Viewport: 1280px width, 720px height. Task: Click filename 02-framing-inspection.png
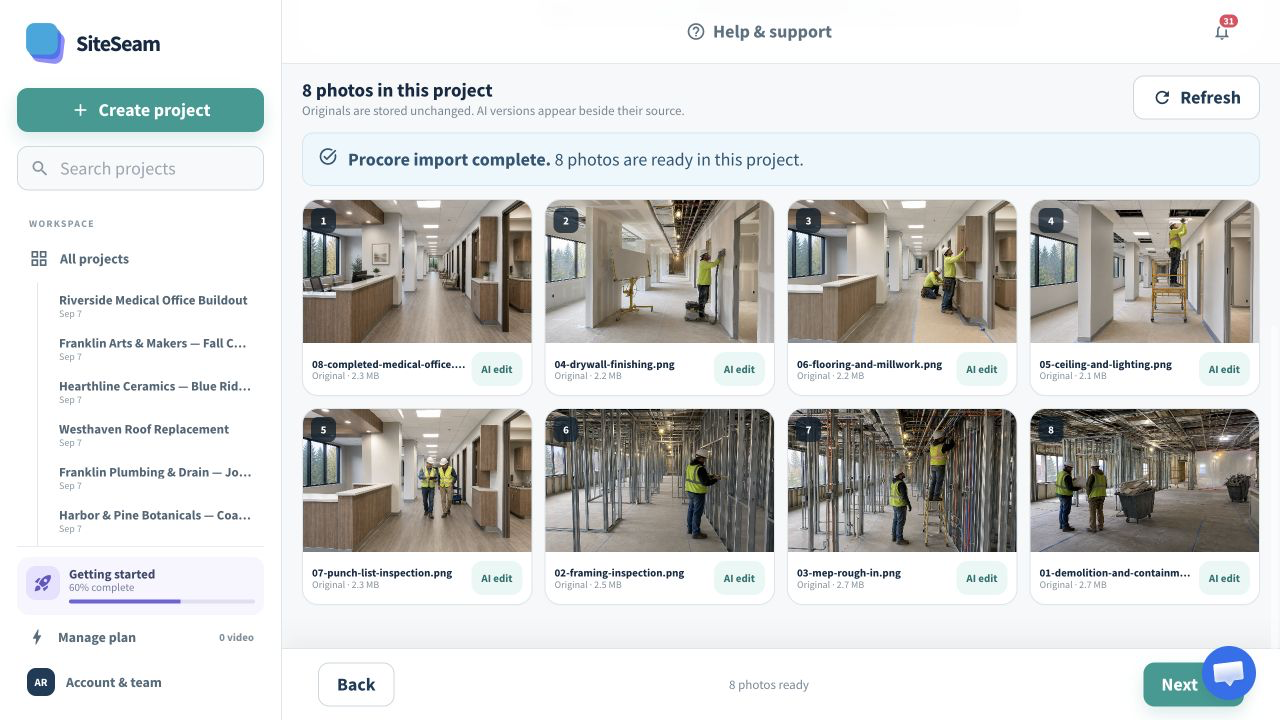[619, 573]
